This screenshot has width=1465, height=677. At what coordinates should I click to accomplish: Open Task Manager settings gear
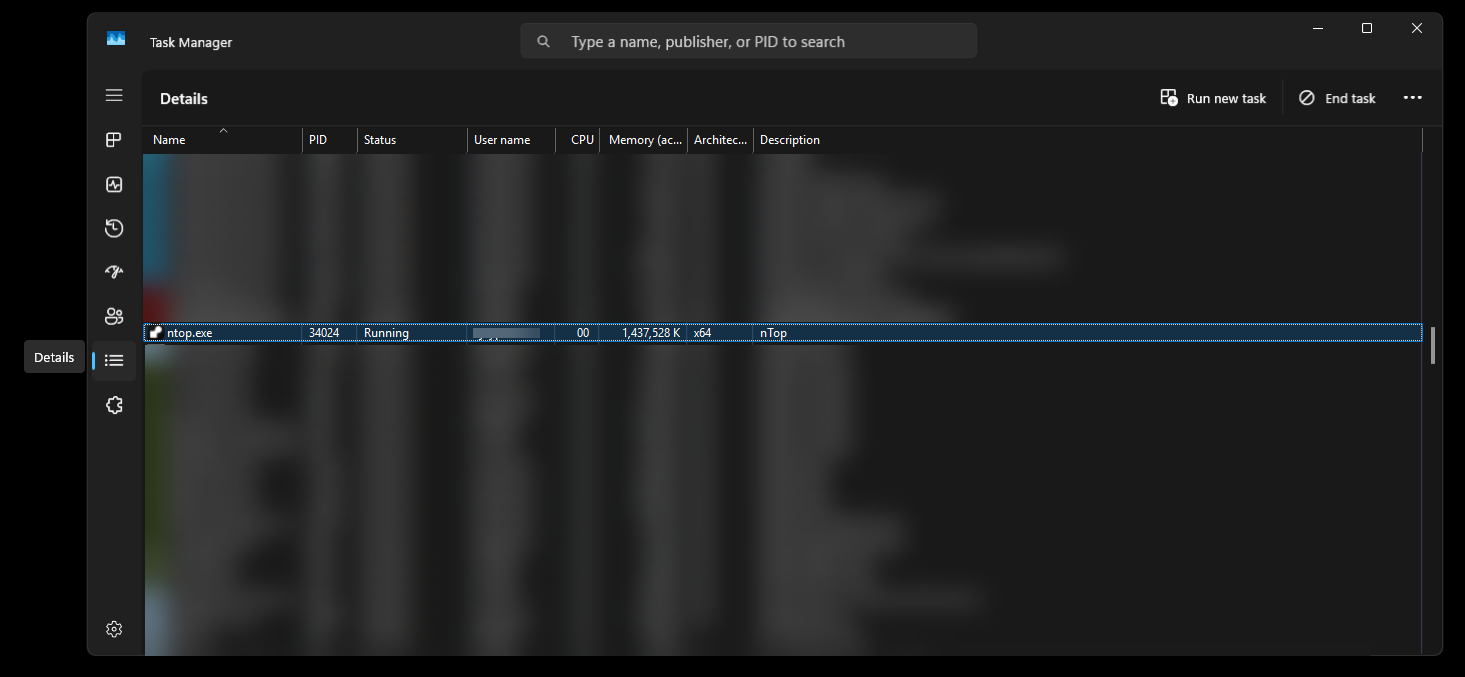pyautogui.click(x=114, y=629)
